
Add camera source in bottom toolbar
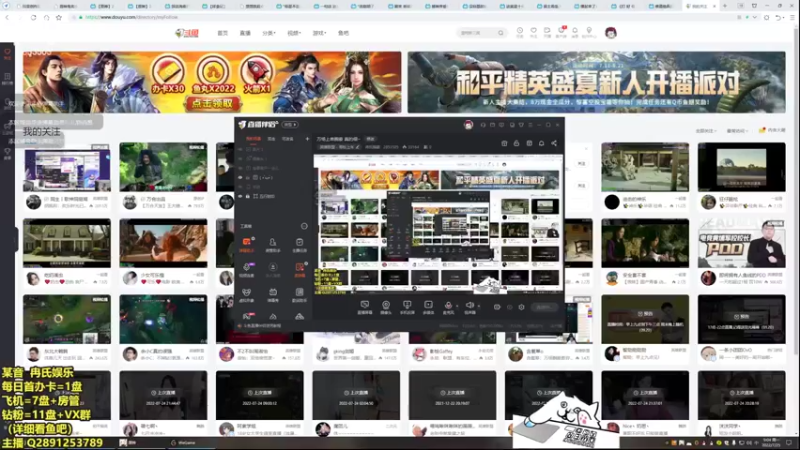click(386, 307)
